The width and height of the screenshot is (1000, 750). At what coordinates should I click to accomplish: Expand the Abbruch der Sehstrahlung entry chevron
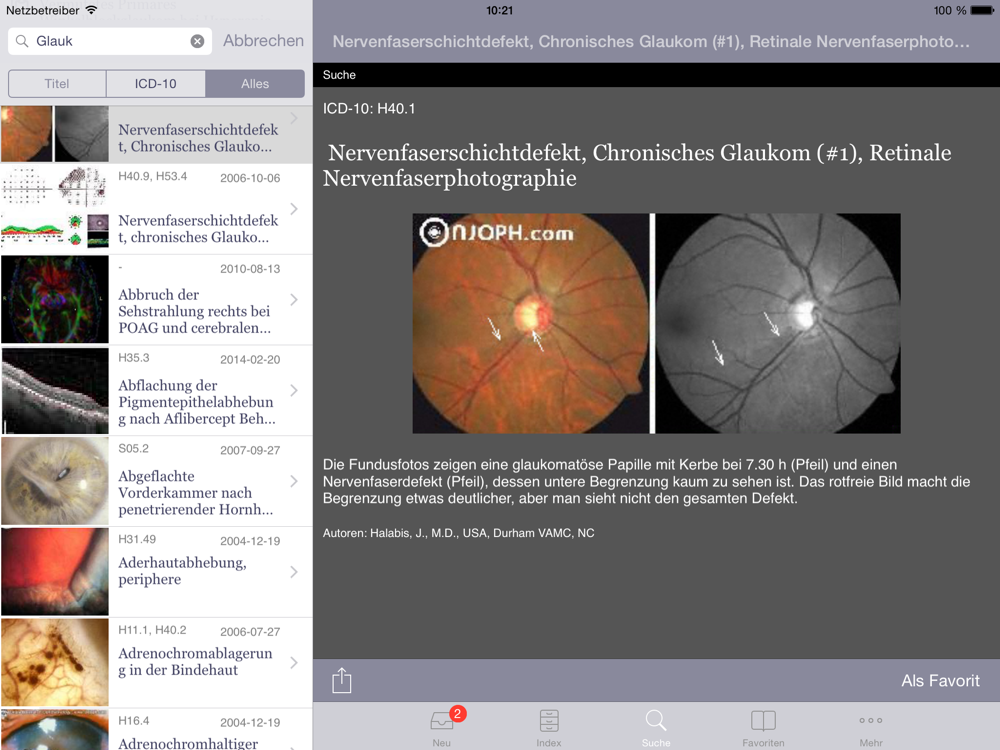coord(294,299)
